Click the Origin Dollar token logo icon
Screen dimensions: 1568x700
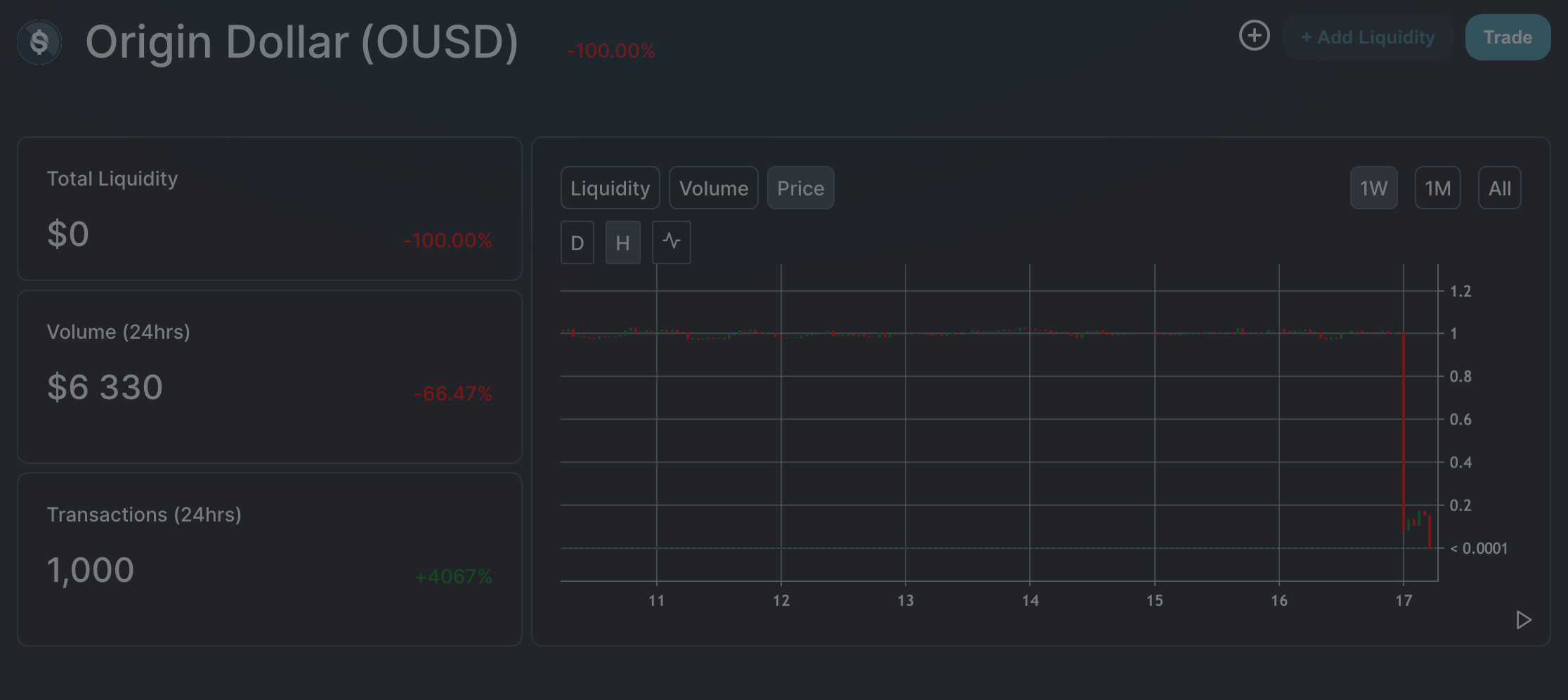39,42
